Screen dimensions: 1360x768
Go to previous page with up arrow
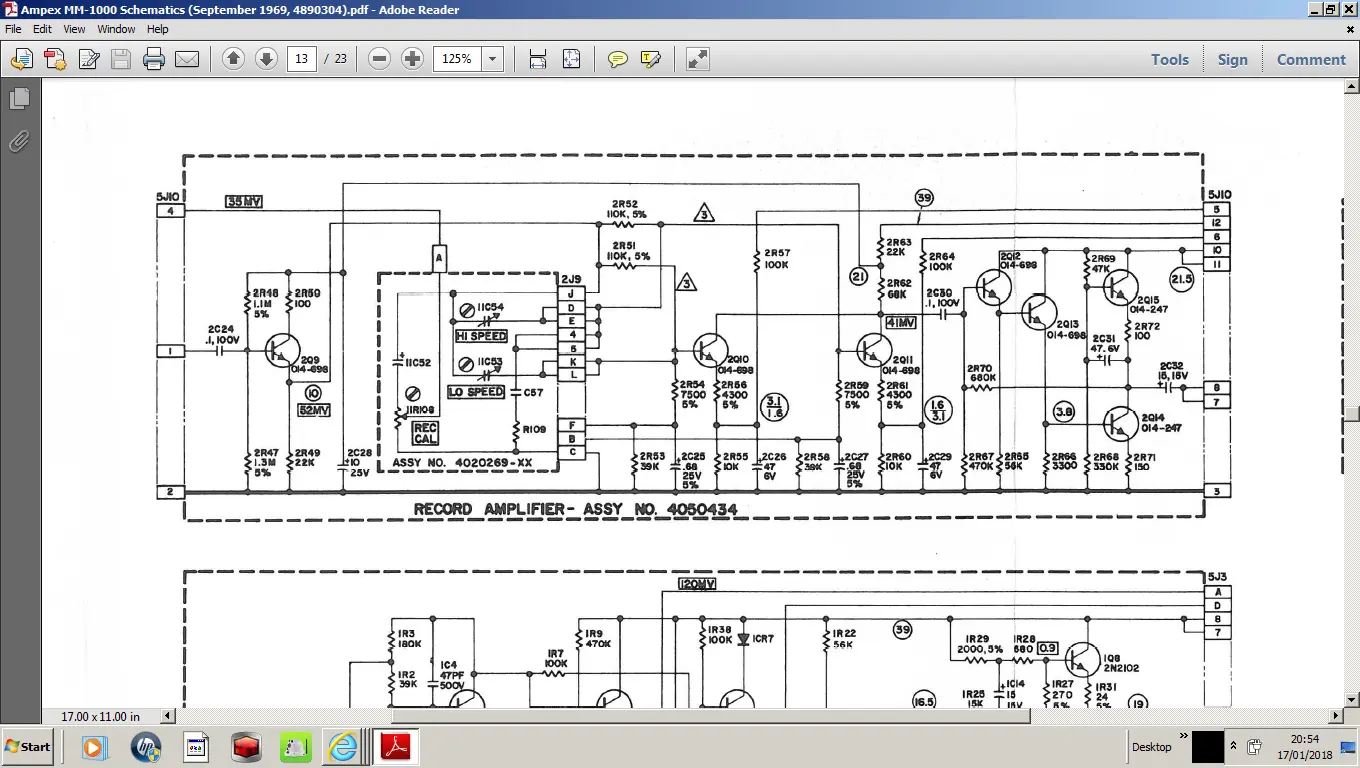[x=233, y=60]
